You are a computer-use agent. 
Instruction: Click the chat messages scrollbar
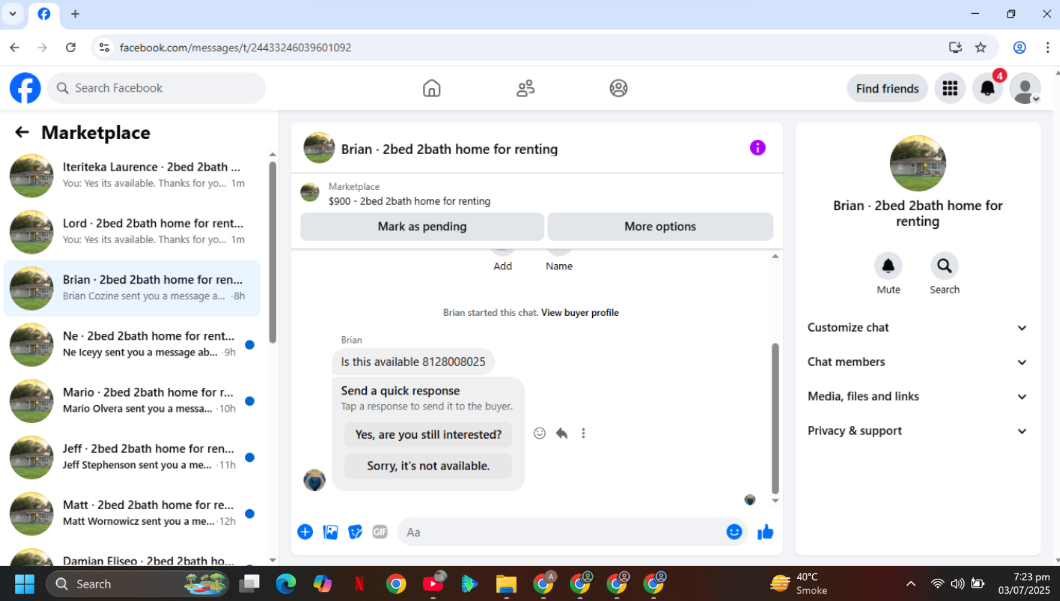[x=775, y=419]
